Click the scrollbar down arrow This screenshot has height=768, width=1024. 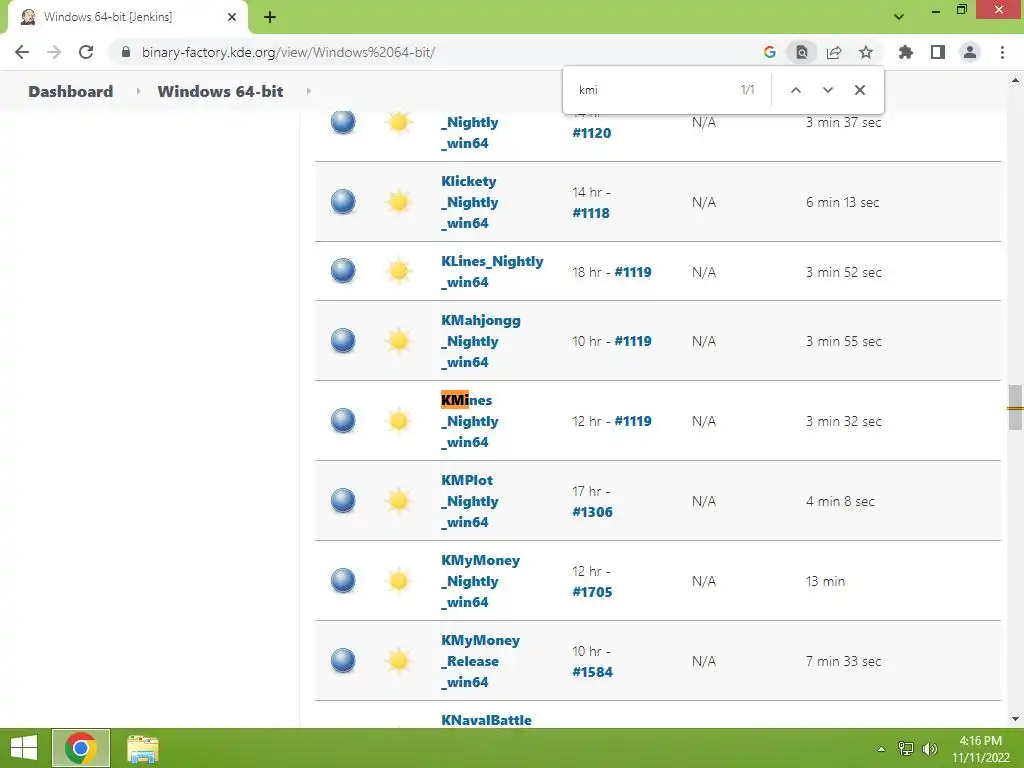point(1015,719)
